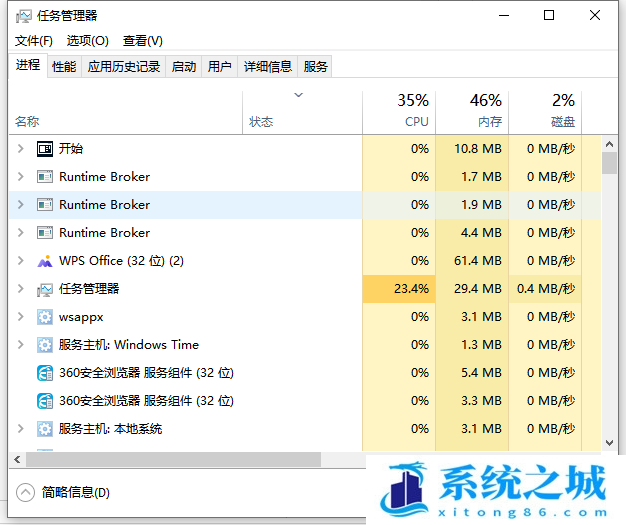
Task: Expand the wsappx process
Action: 21,317
